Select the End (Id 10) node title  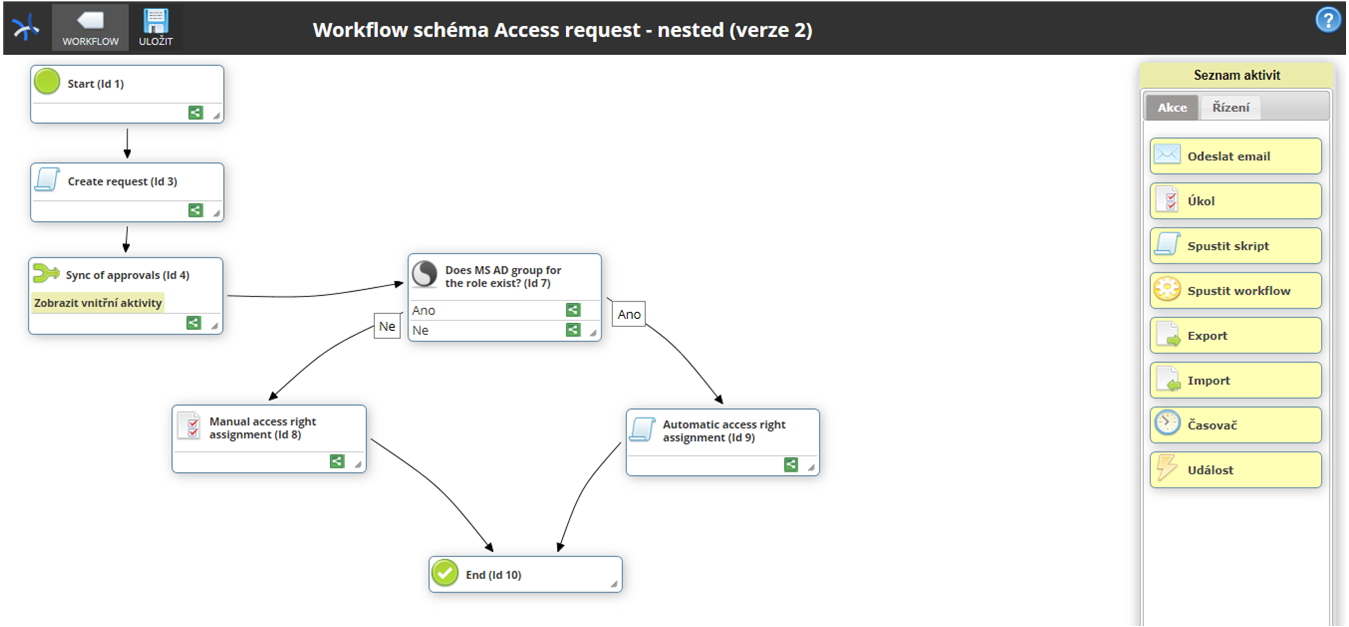pyautogui.click(x=494, y=575)
